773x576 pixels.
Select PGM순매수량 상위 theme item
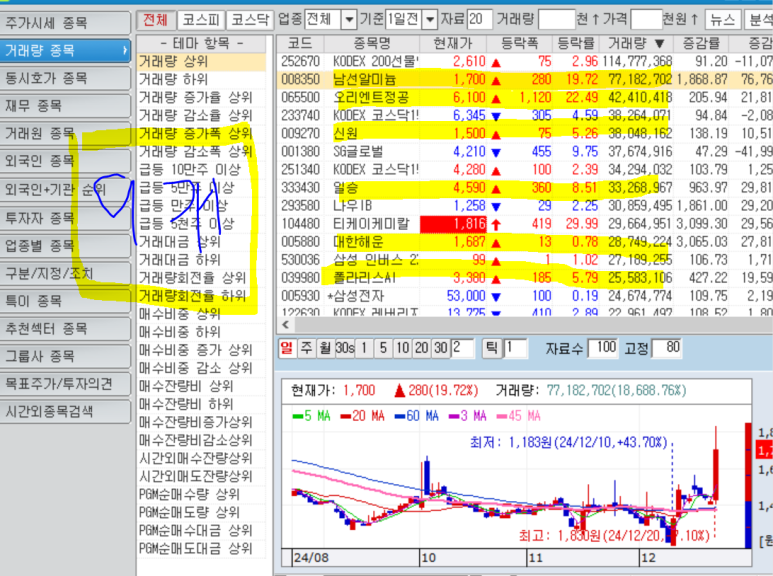(201, 494)
